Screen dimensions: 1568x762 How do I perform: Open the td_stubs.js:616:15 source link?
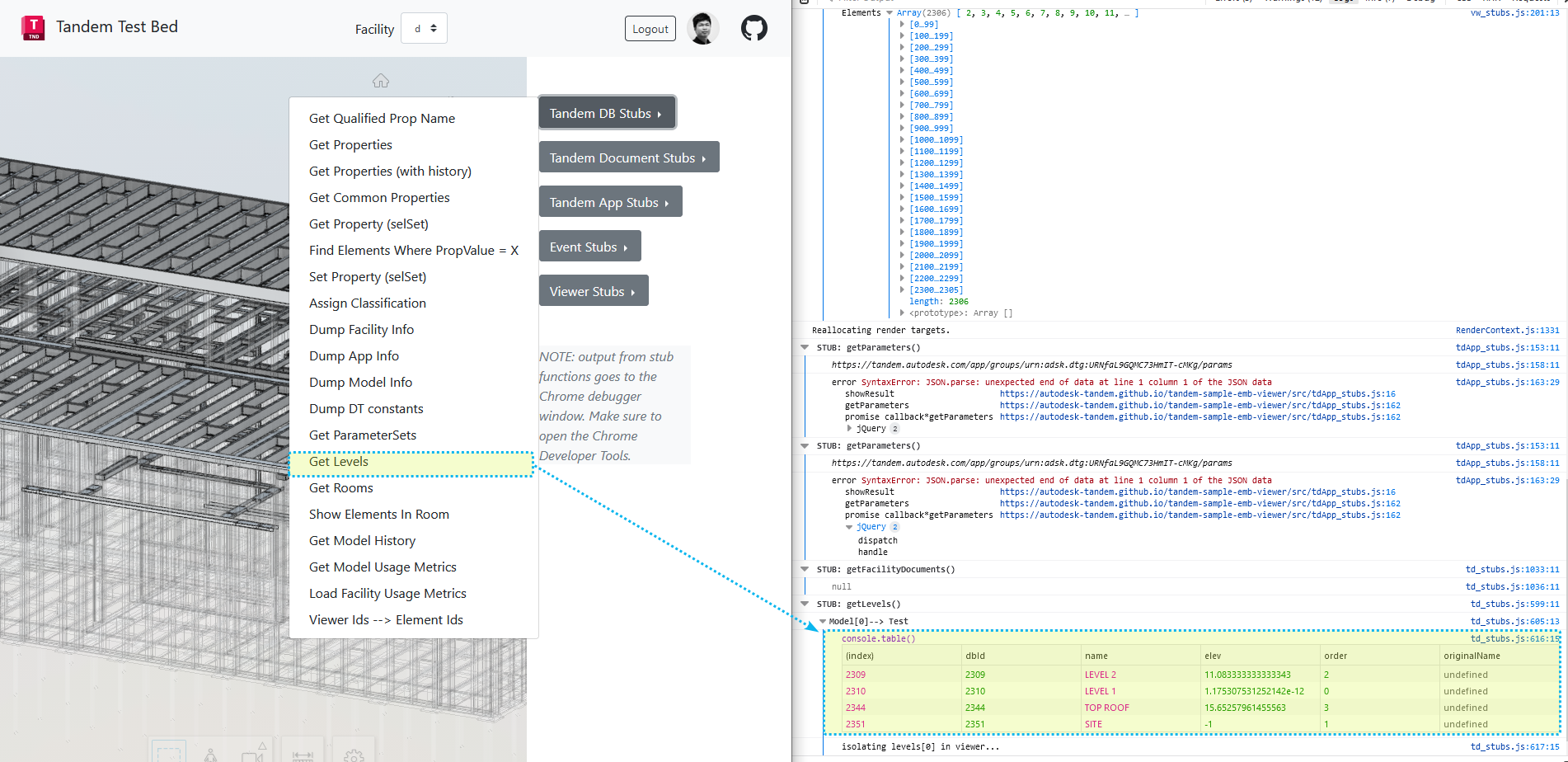click(x=1514, y=638)
